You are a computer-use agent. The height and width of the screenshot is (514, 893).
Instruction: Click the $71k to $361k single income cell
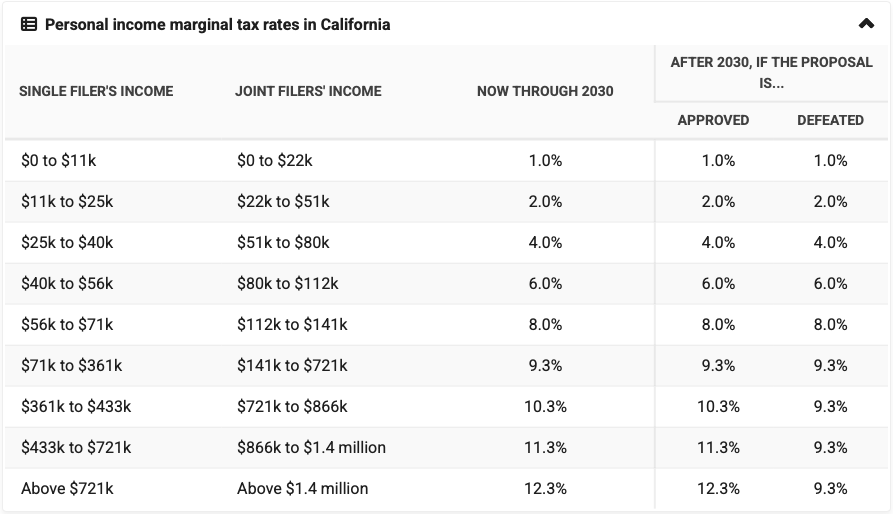coord(71,365)
